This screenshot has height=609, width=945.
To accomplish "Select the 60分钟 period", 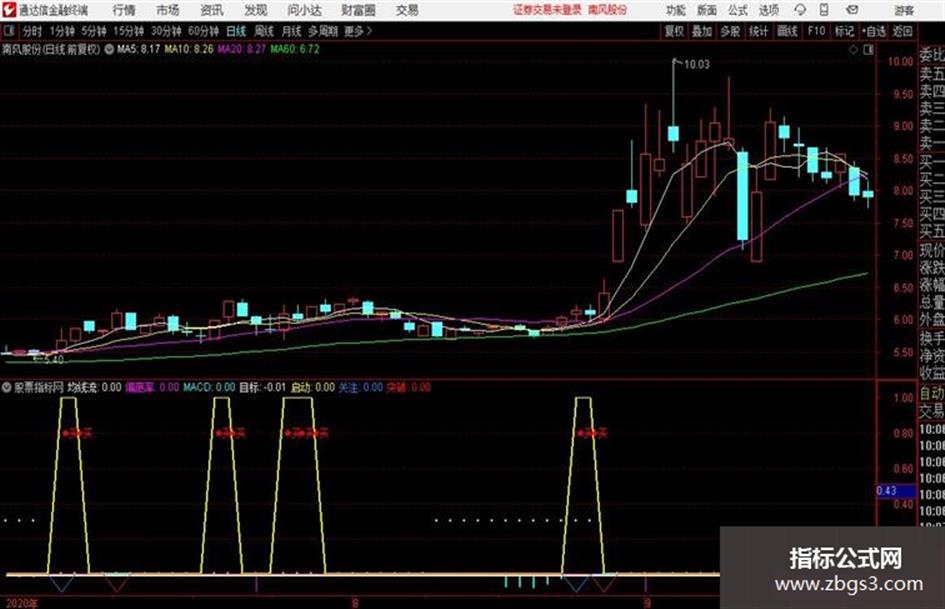I will coord(203,31).
